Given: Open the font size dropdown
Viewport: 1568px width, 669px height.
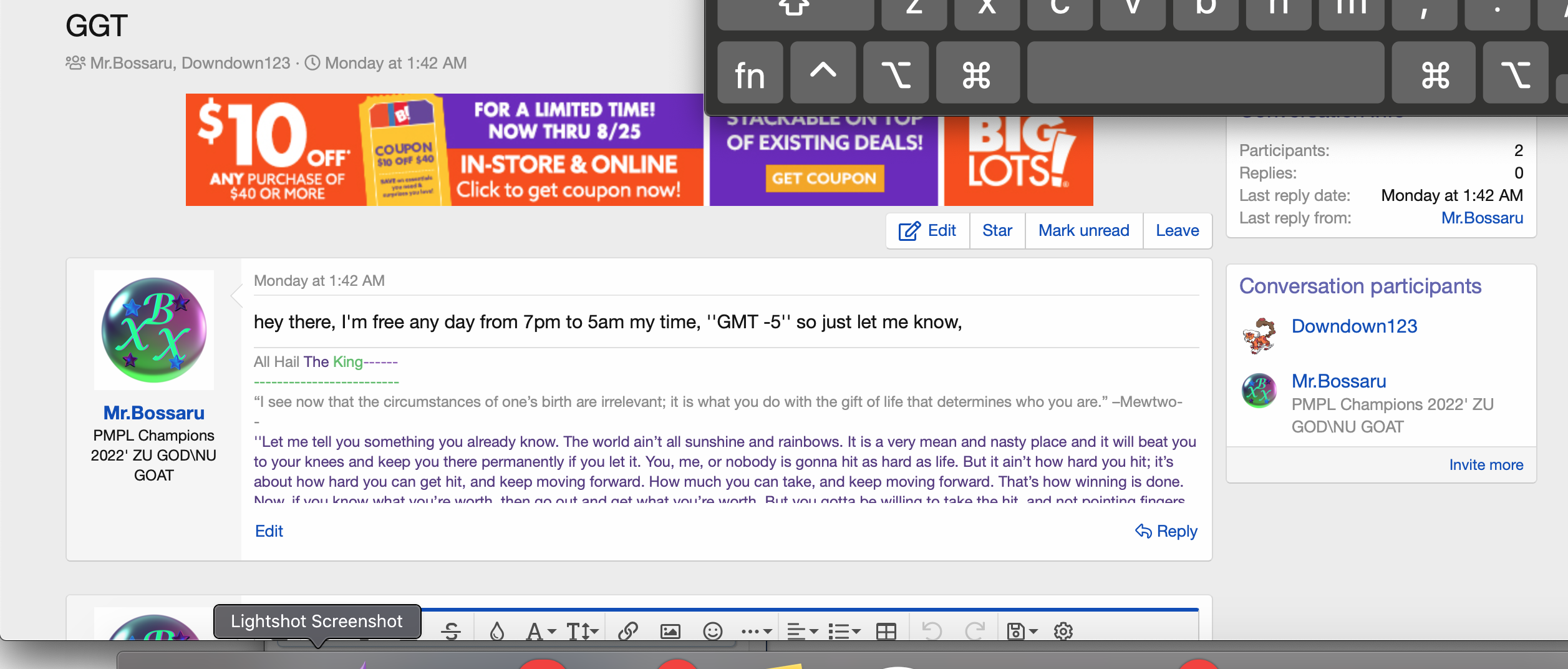Looking at the screenshot, I should point(582,631).
